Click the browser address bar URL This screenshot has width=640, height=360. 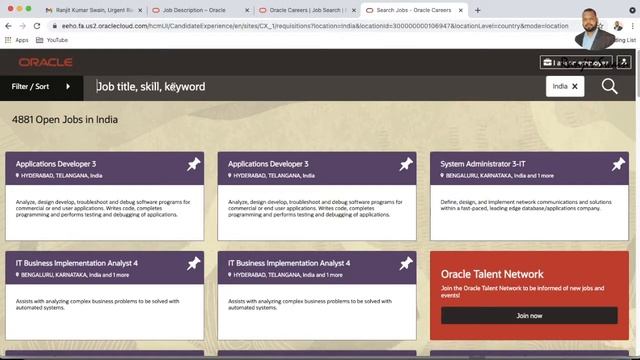(315, 26)
